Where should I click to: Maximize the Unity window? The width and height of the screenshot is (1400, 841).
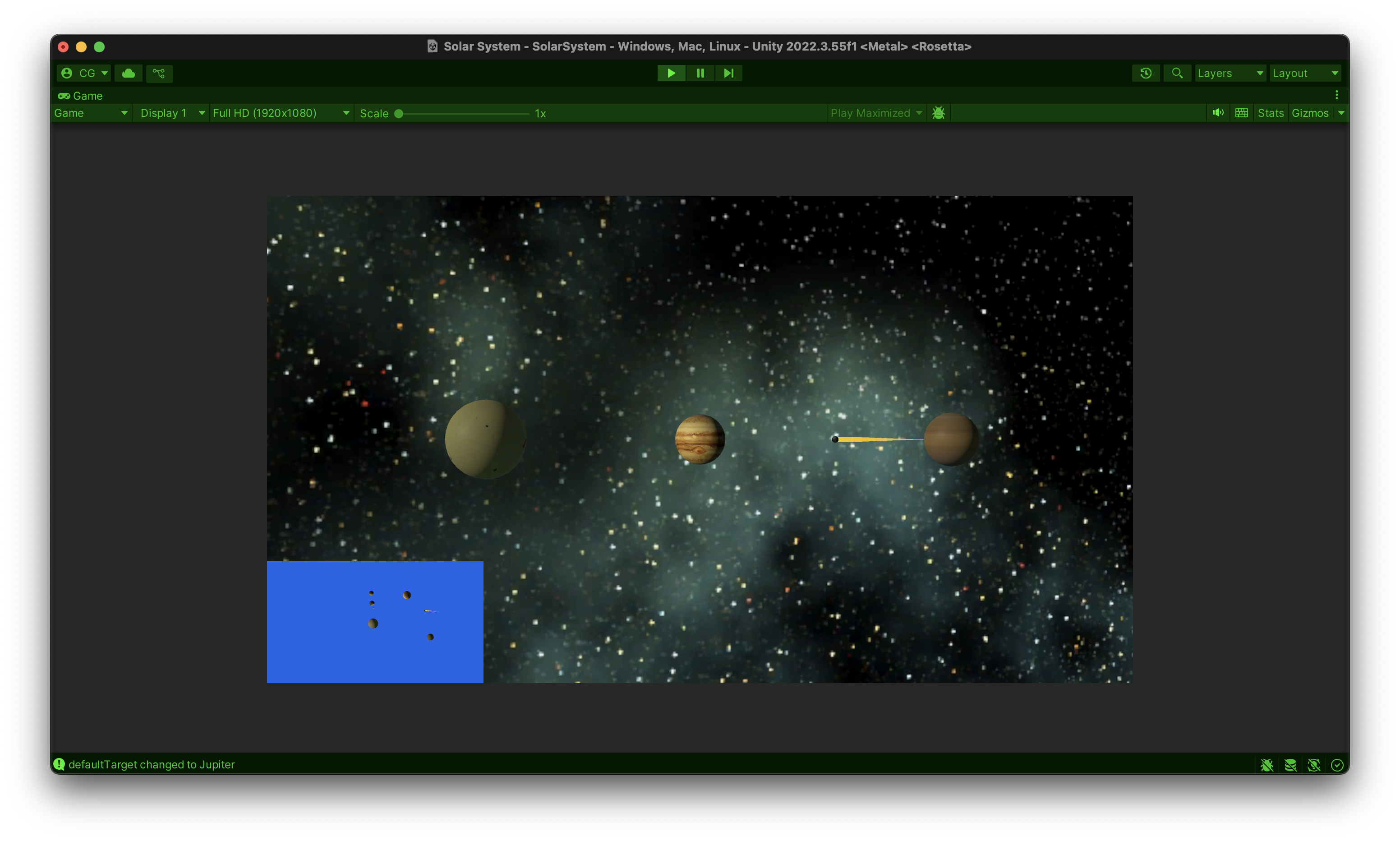click(99, 47)
